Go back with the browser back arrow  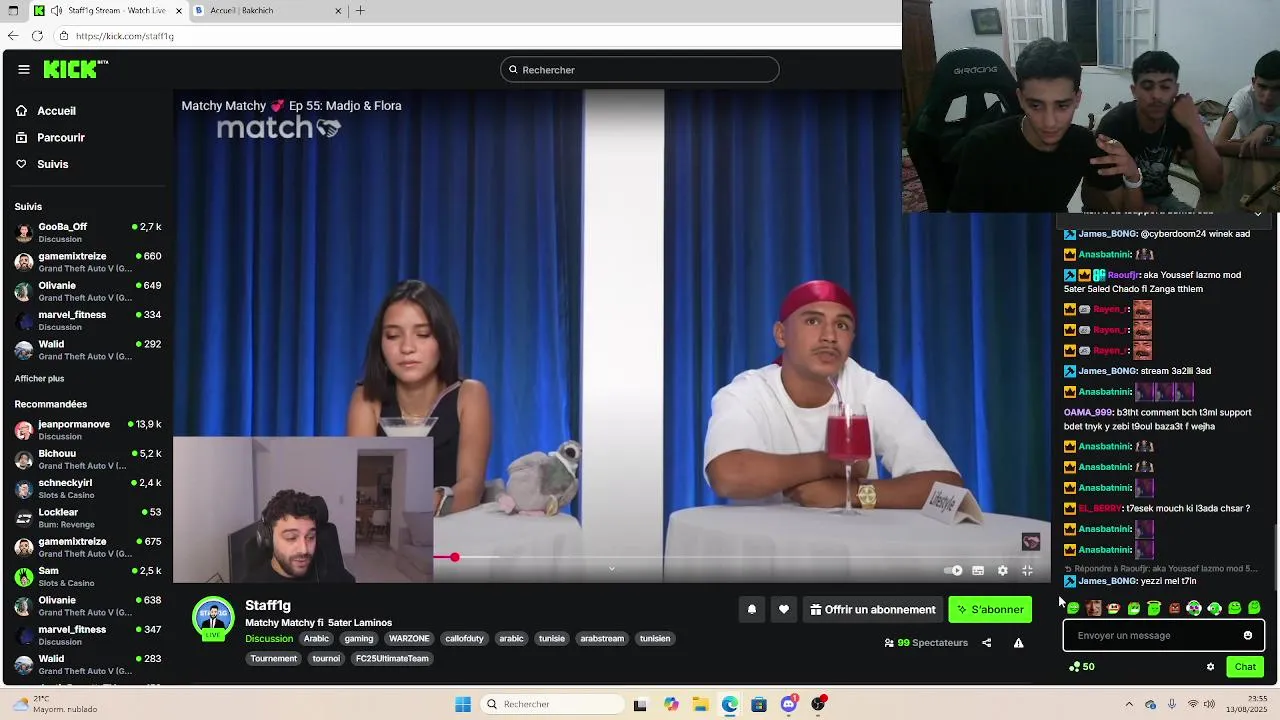point(13,36)
